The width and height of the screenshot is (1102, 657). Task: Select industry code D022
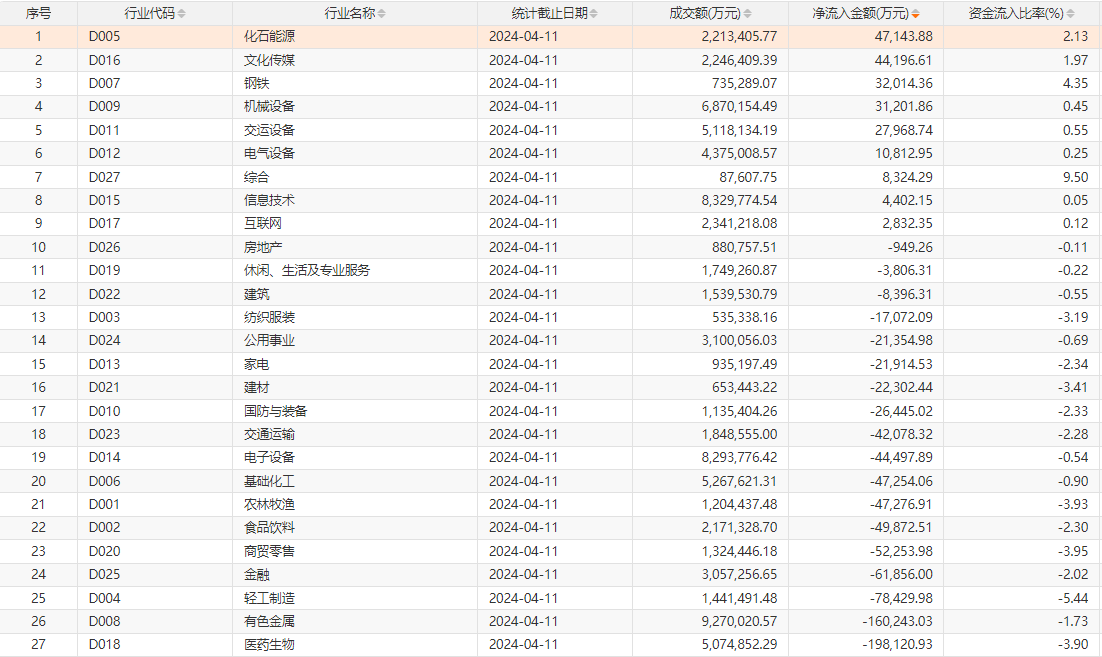(104, 294)
